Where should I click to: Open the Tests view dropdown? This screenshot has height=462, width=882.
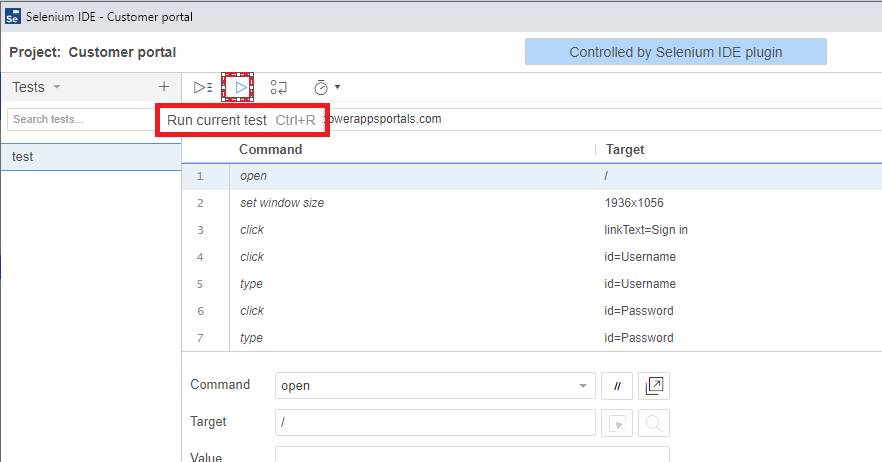[36, 87]
